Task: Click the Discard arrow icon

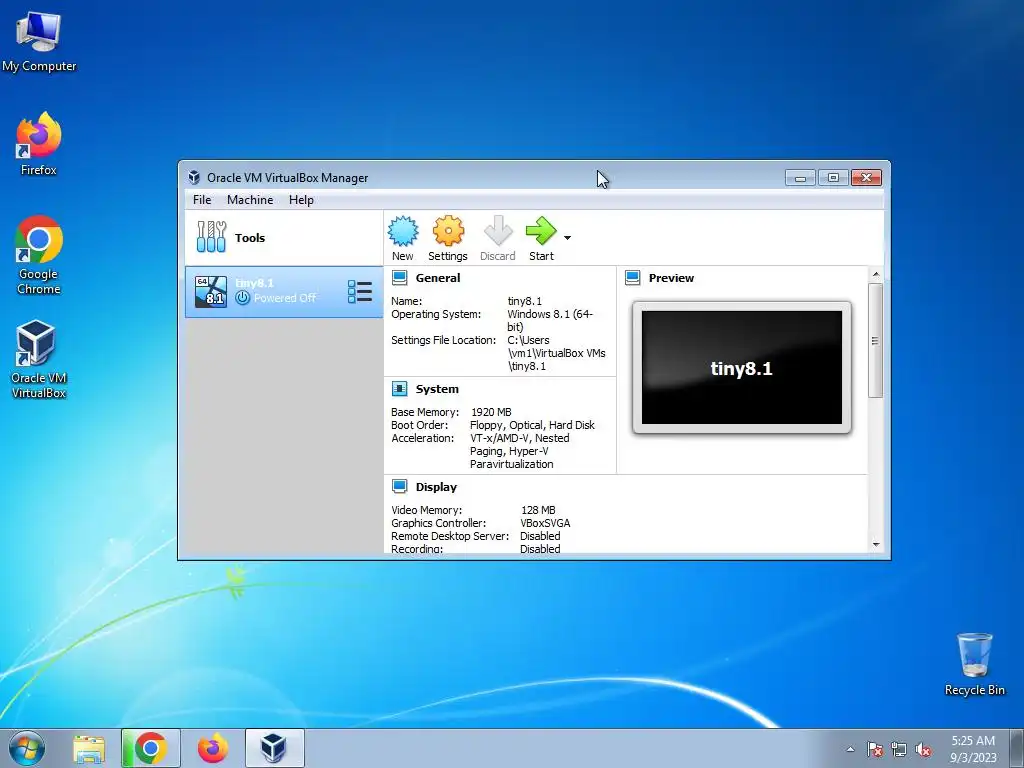Action: click(498, 231)
